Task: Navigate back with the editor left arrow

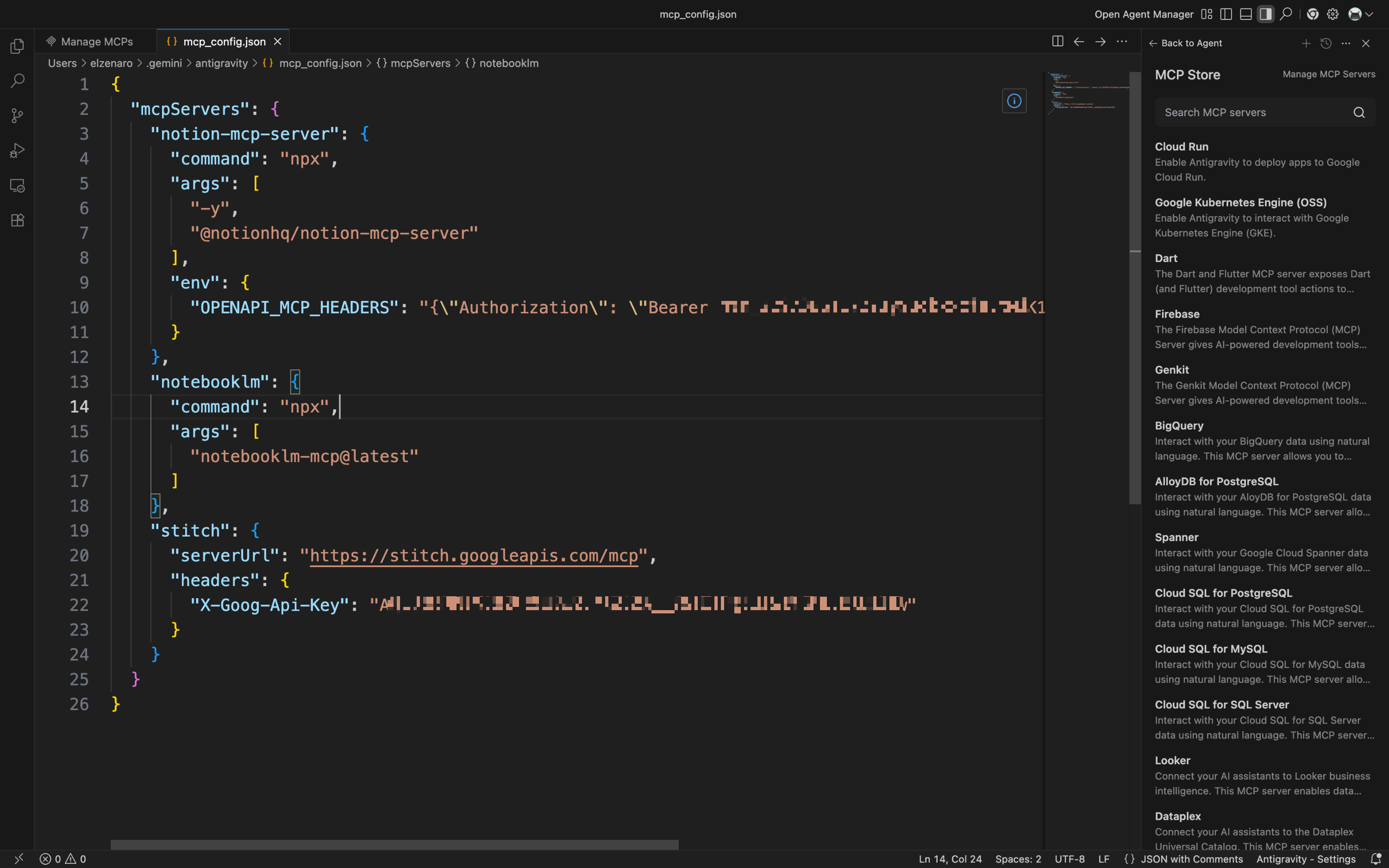Action: coord(1078,41)
